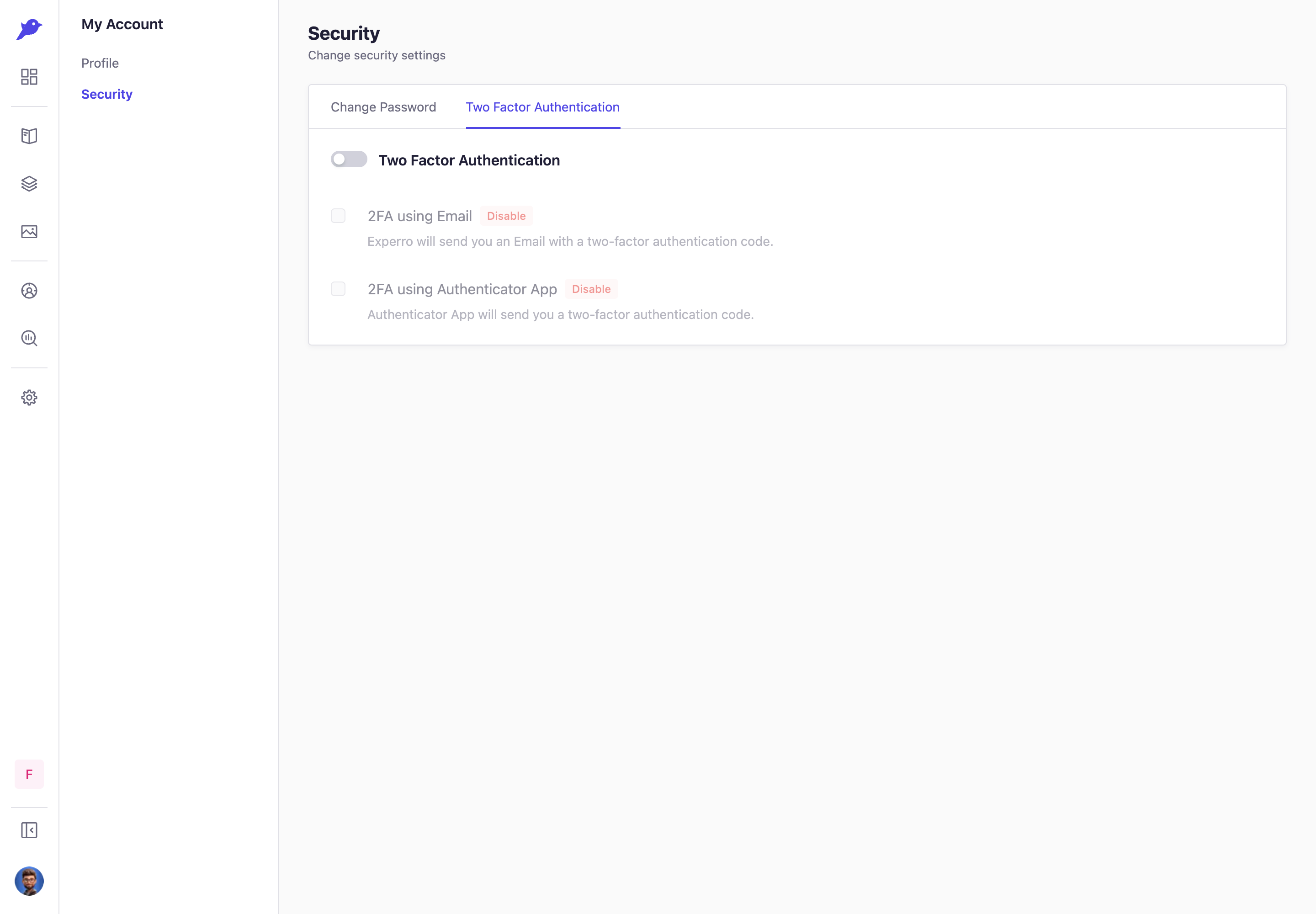Go to Profile in My Account
The height and width of the screenshot is (914, 1316).
click(x=100, y=63)
